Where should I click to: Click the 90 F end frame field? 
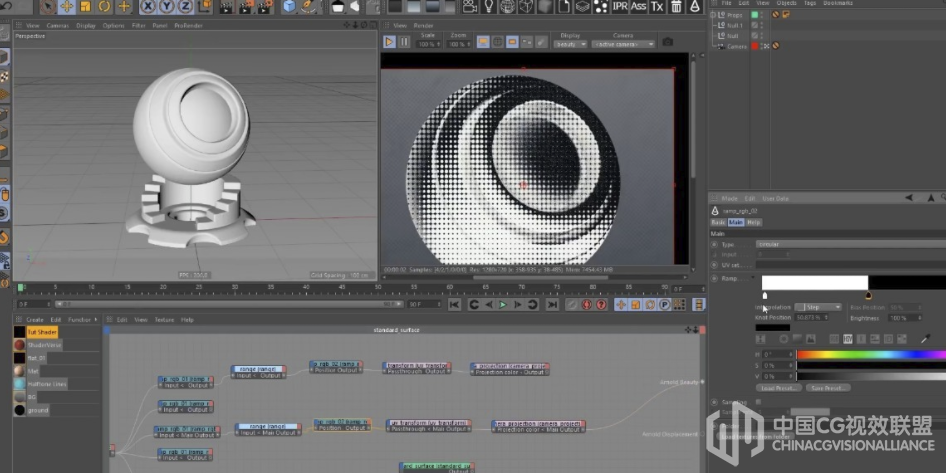(x=424, y=305)
